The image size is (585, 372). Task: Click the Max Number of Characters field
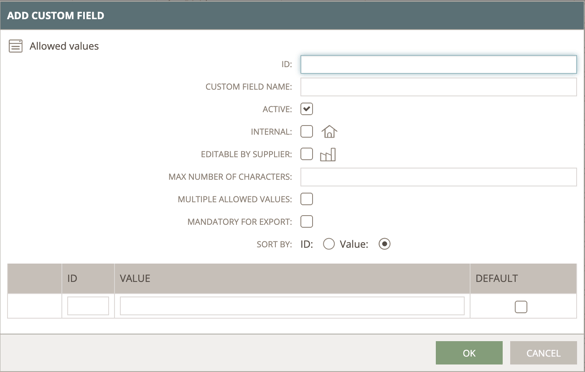438,177
